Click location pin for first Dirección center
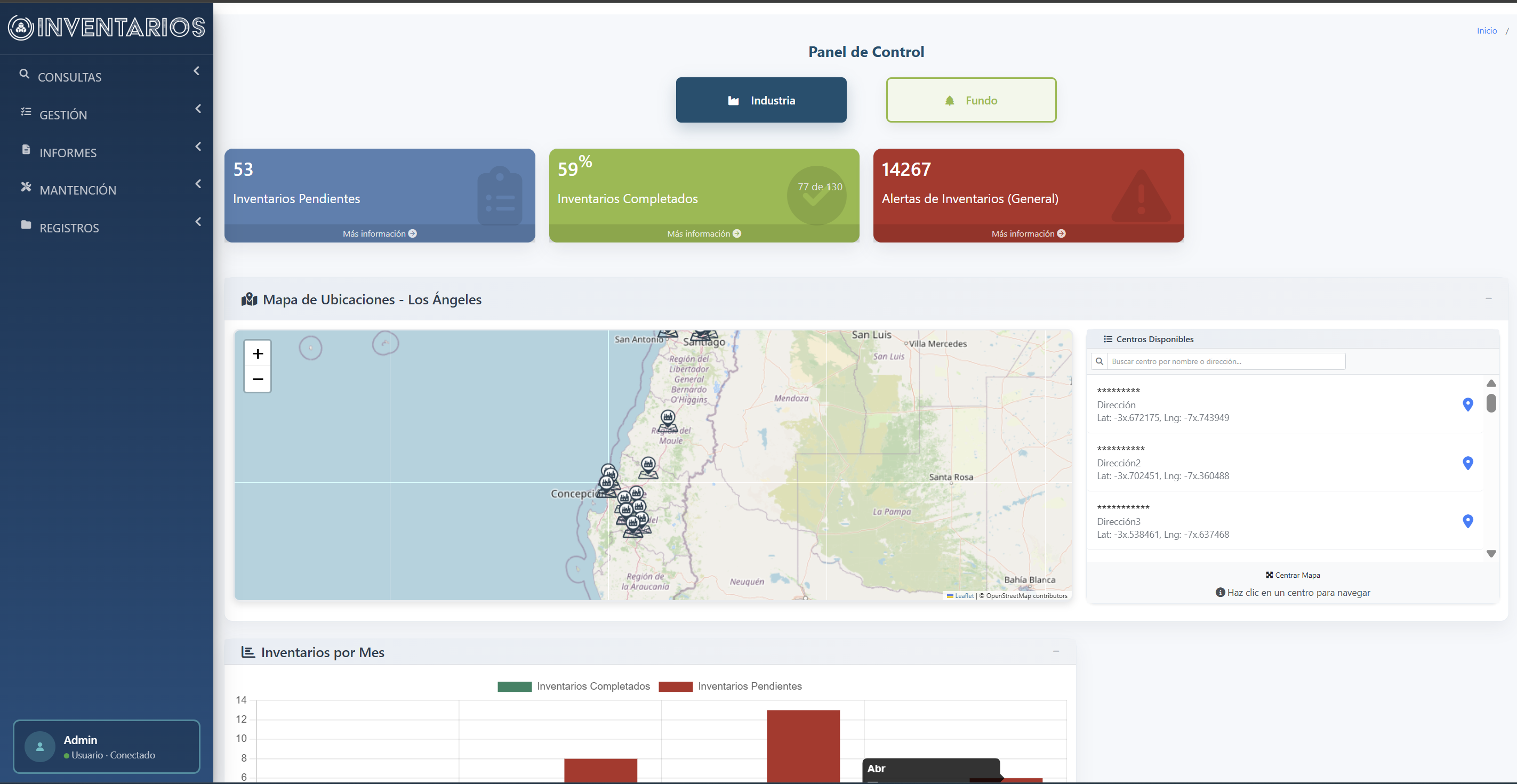The height and width of the screenshot is (784, 1517). coord(1467,405)
